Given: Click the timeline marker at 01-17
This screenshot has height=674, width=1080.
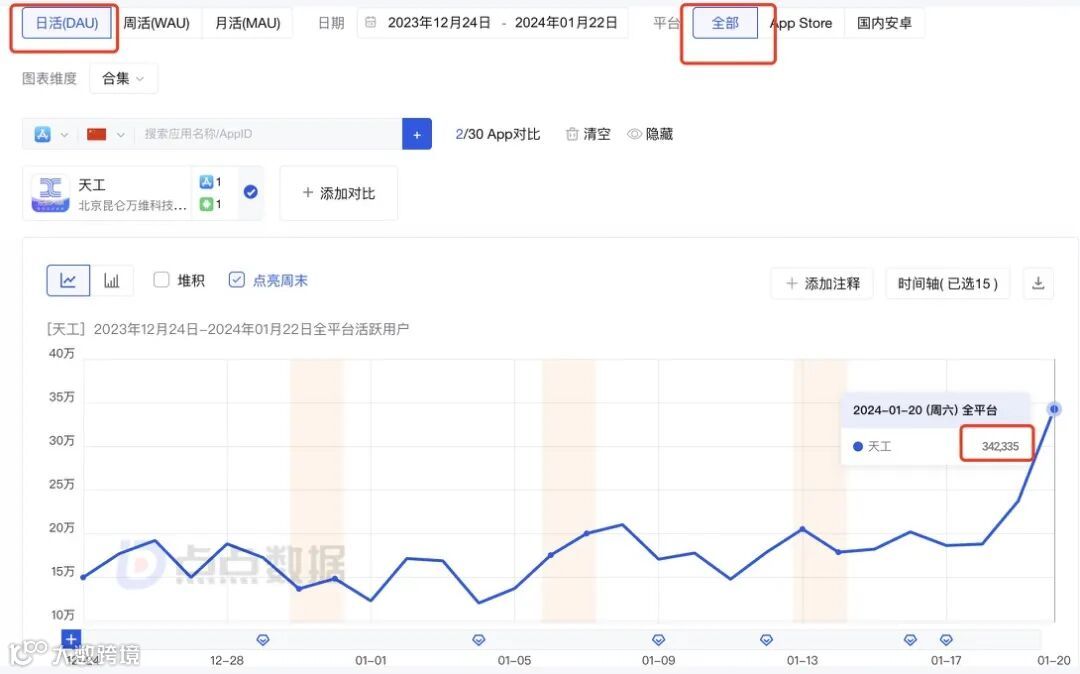Looking at the screenshot, I should tap(946, 640).
